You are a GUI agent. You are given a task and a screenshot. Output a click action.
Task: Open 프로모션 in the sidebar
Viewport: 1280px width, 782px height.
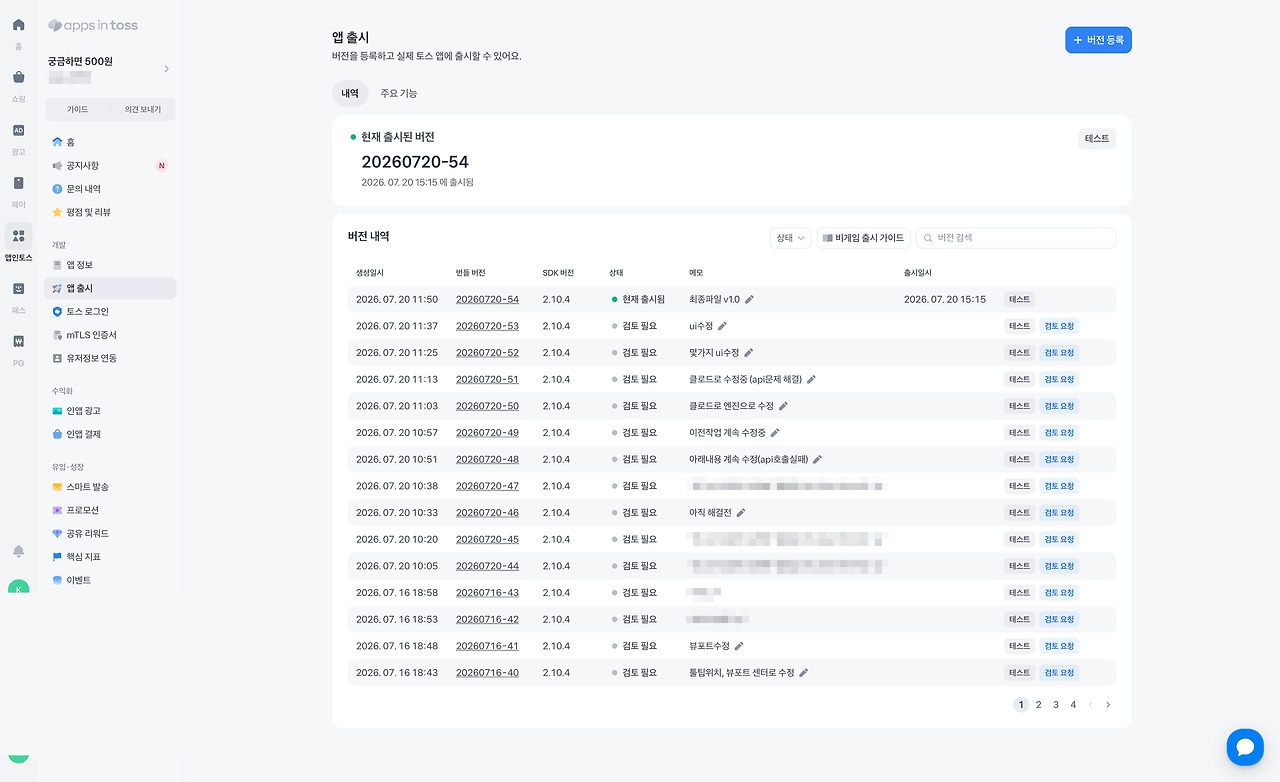coord(110,510)
